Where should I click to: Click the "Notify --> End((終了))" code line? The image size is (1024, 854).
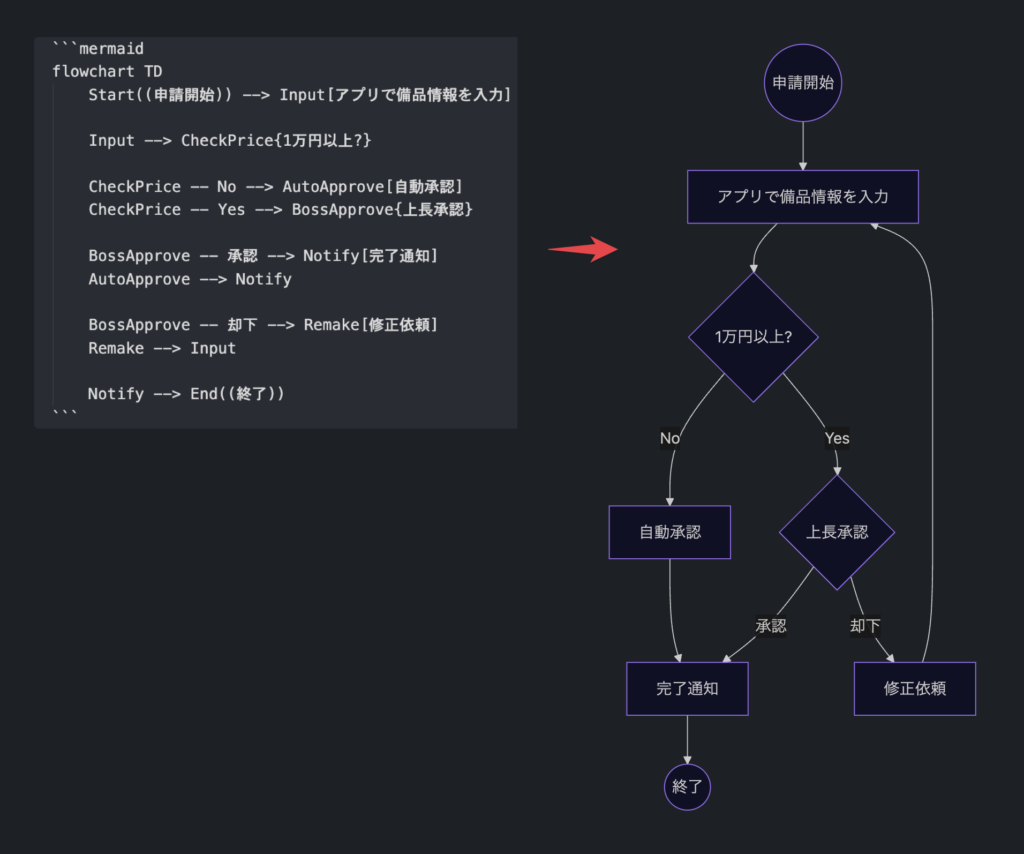click(x=186, y=394)
